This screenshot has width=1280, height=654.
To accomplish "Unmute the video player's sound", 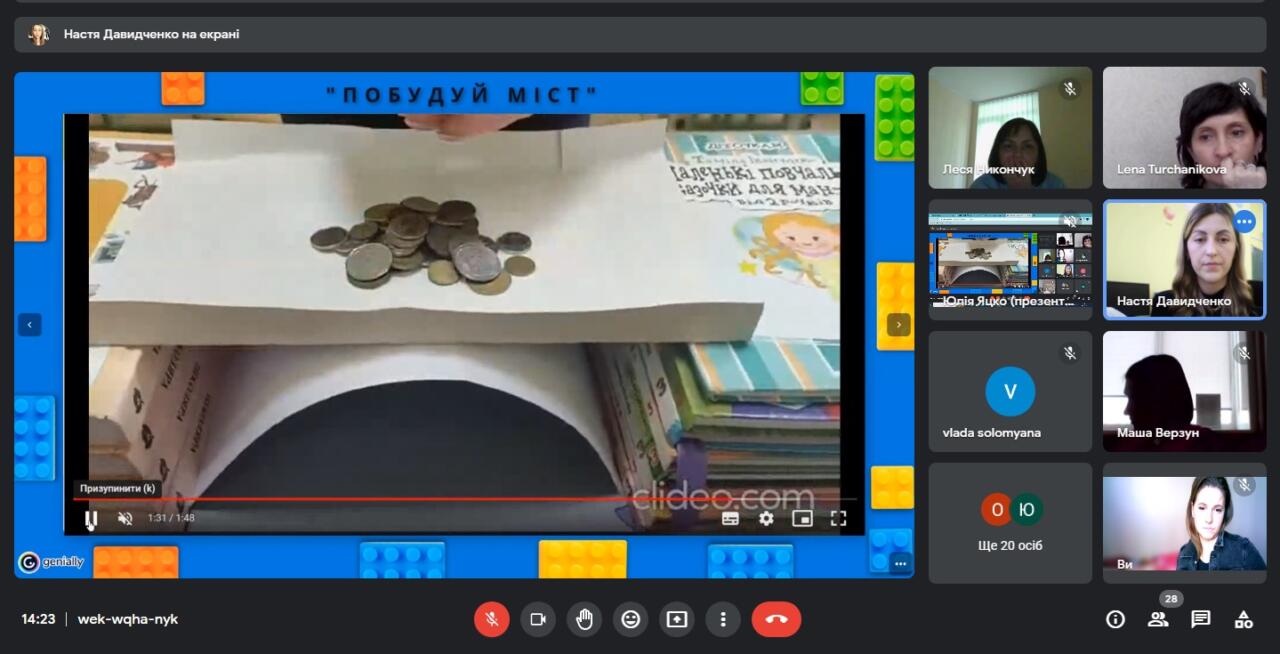I will tap(125, 518).
